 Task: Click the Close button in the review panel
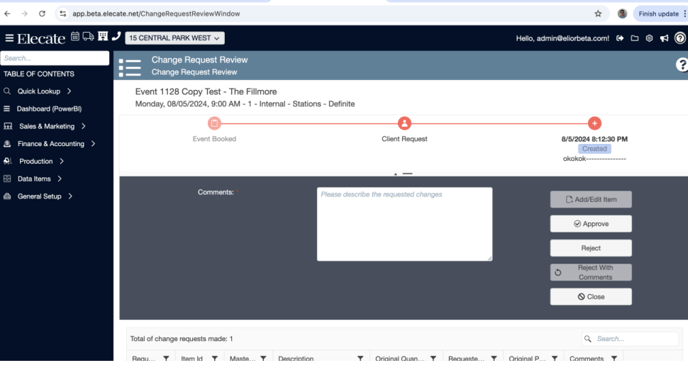pos(591,296)
